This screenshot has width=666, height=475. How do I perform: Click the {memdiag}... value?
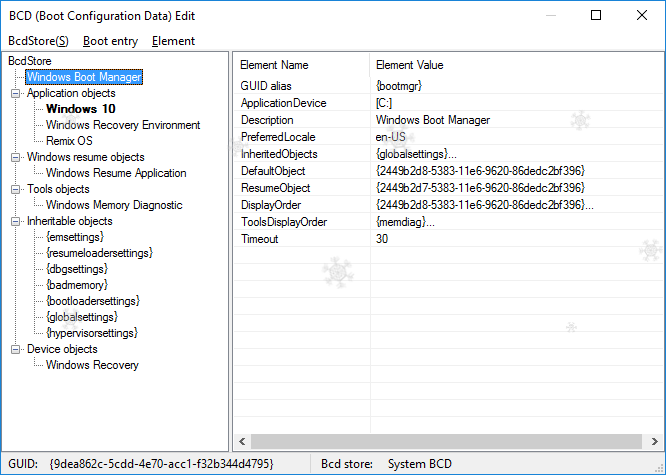tap(405, 222)
